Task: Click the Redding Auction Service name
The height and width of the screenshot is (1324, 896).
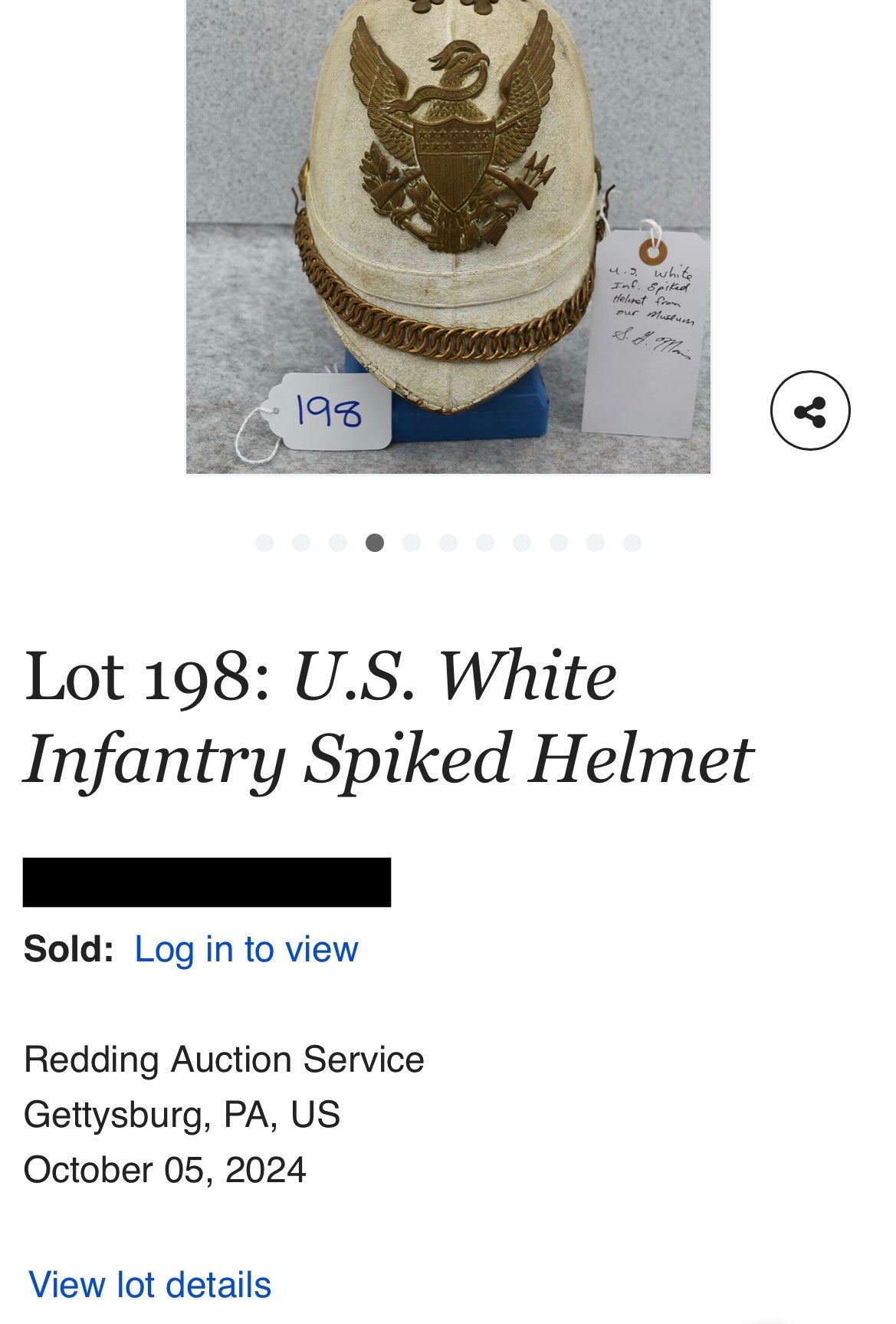Action: tap(224, 1060)
